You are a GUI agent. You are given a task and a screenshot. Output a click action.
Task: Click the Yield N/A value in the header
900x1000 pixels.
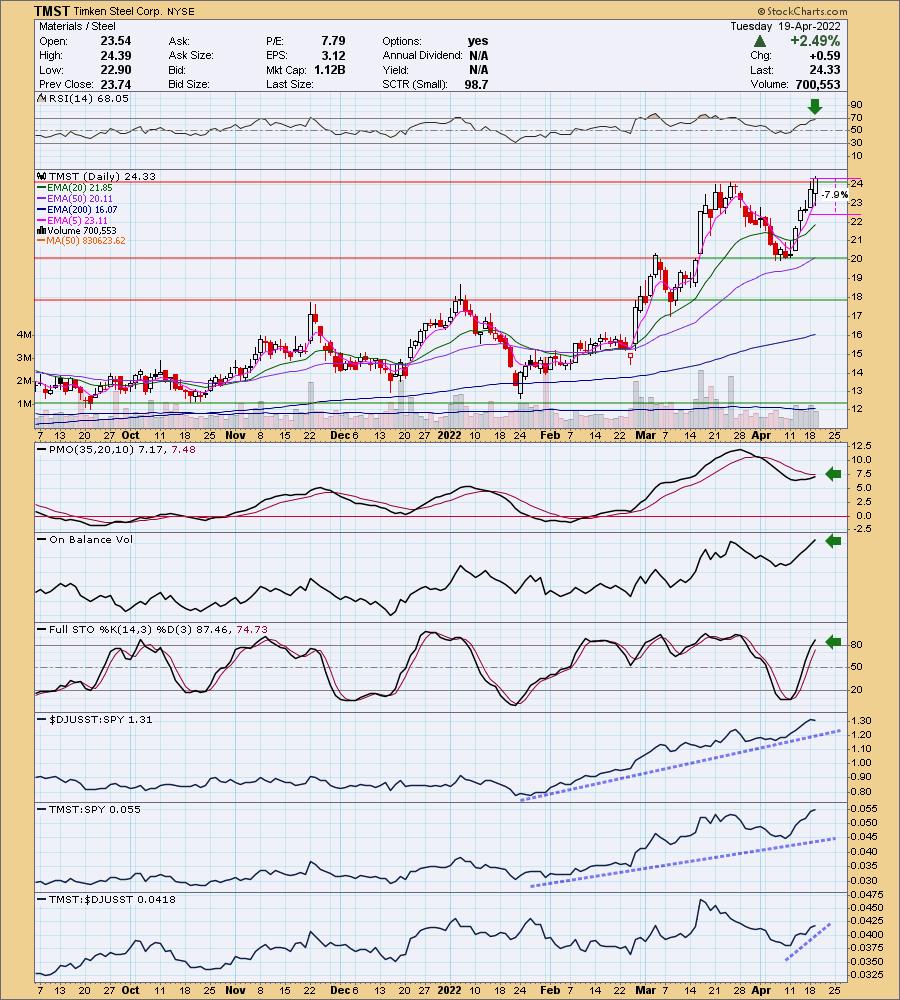click(478, 70)
